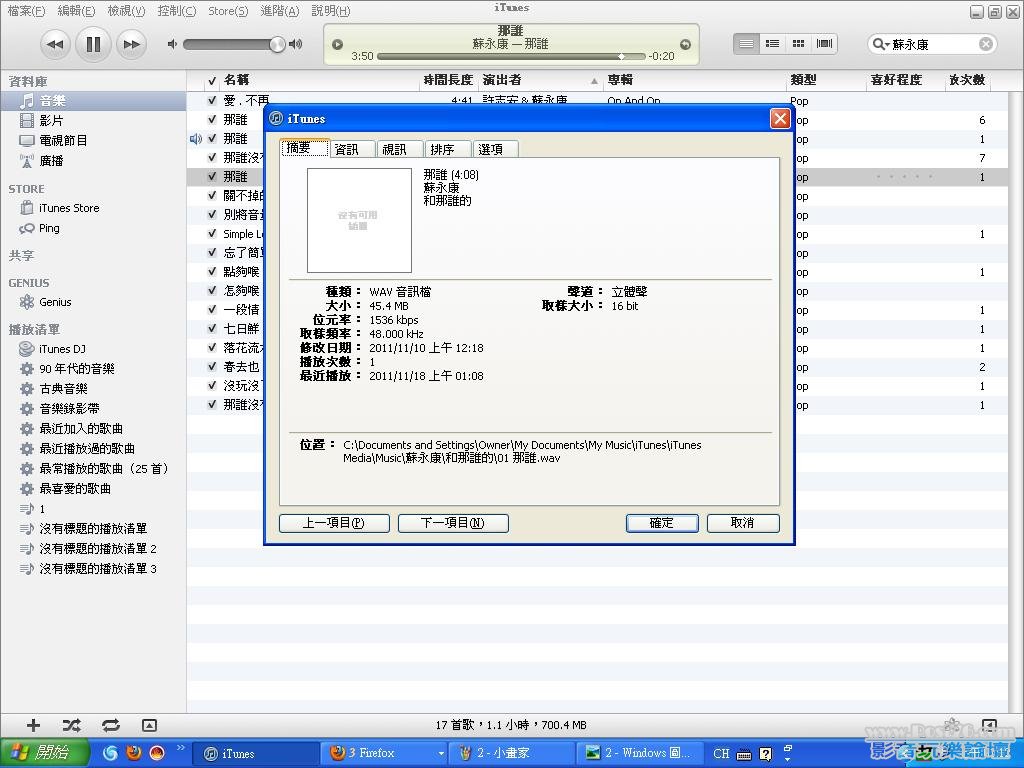
Task: Cancel the dialog with 取消
Action: [743, 523]
